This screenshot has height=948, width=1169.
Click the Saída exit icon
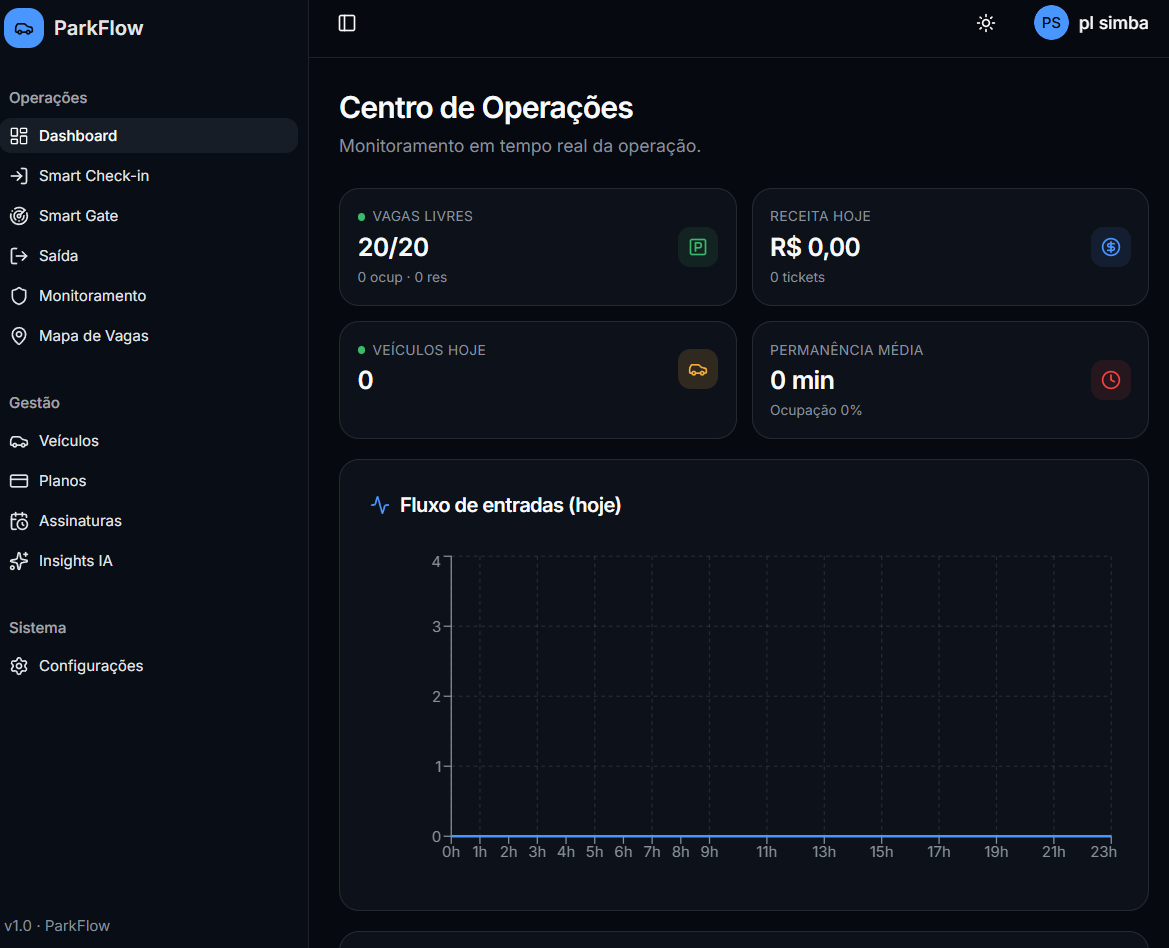(x=19, y=256)
